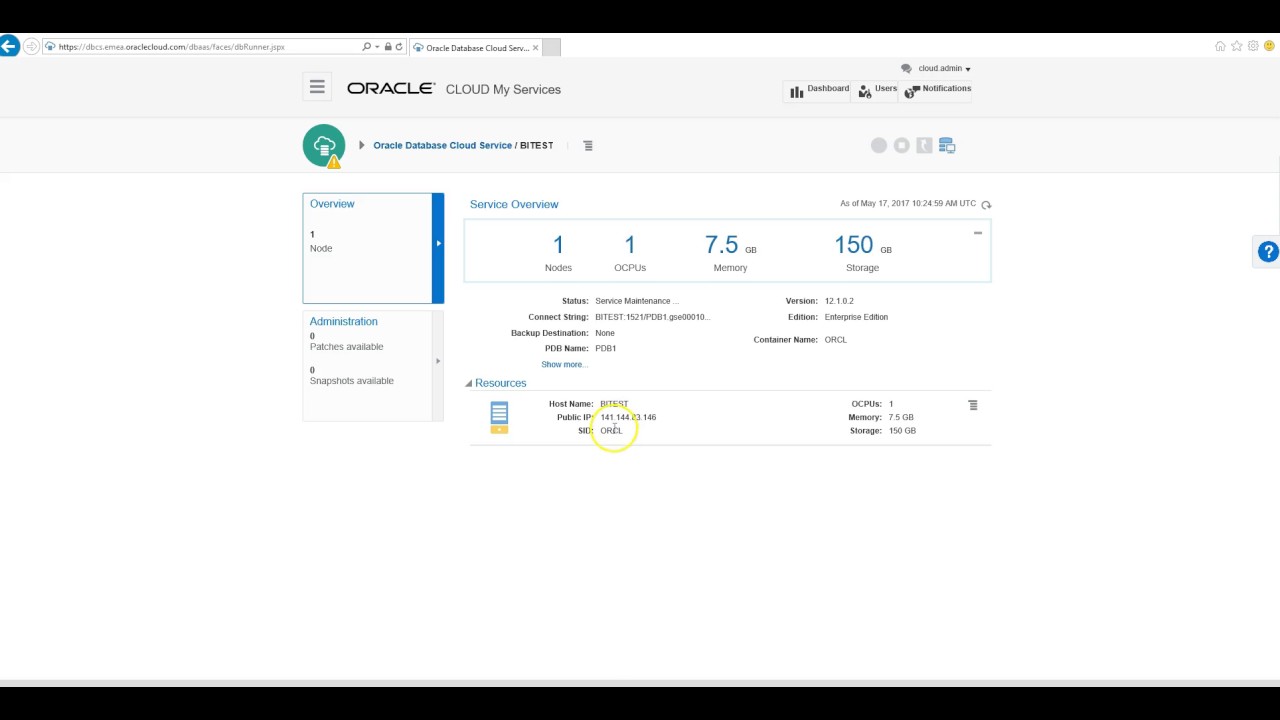
Task: Open the Dashboard page
Action: (818, 90)
